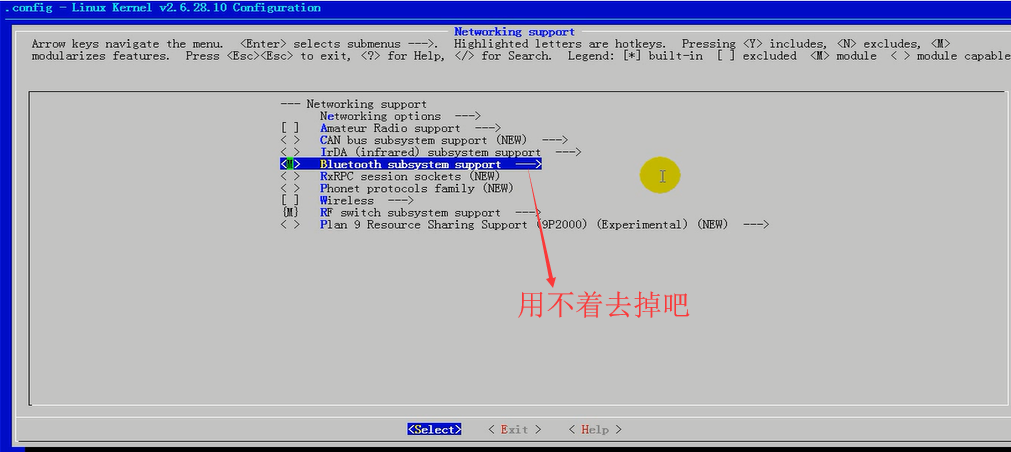Click the < Exit > button
This screenshot has width=1011, height=452.
click(514, 429)
